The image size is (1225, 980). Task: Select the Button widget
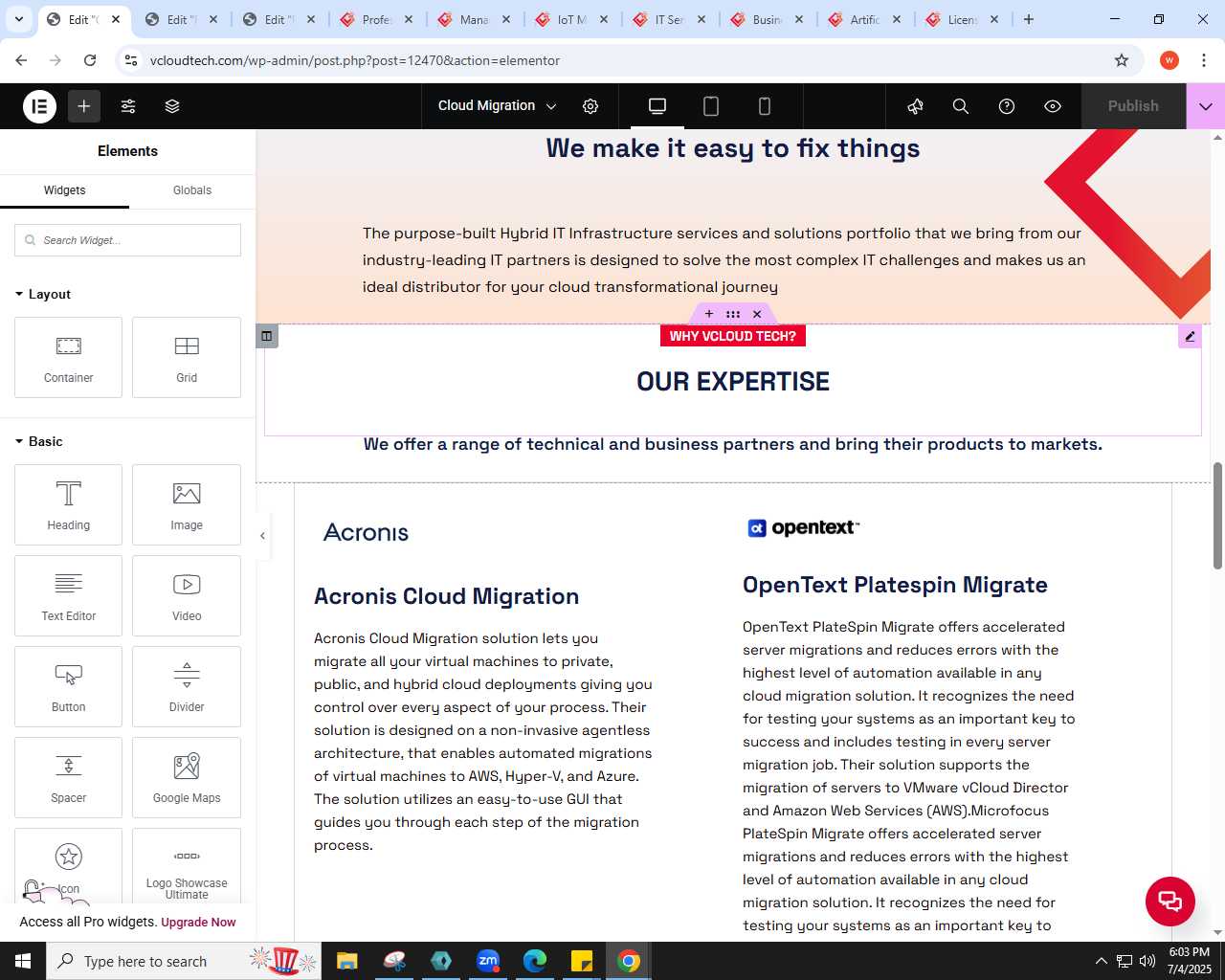click(x=68, y=686)
